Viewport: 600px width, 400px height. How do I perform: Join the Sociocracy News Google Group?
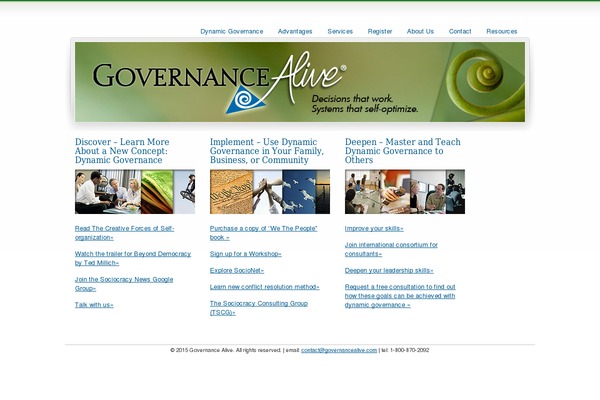point(124,284)
